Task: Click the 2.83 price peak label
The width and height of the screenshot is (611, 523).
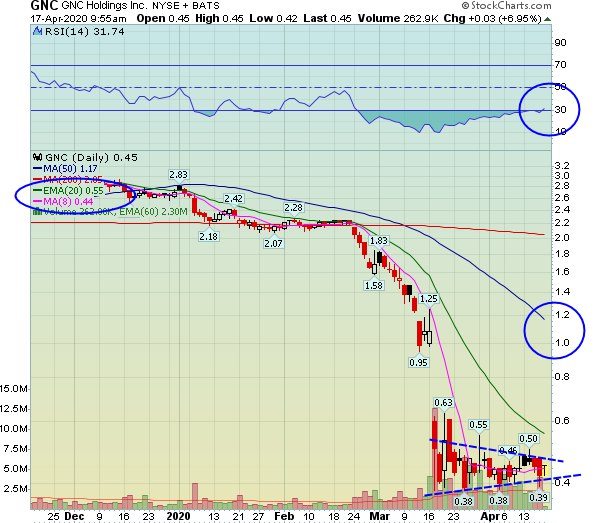Action: [x=178, y=174]
